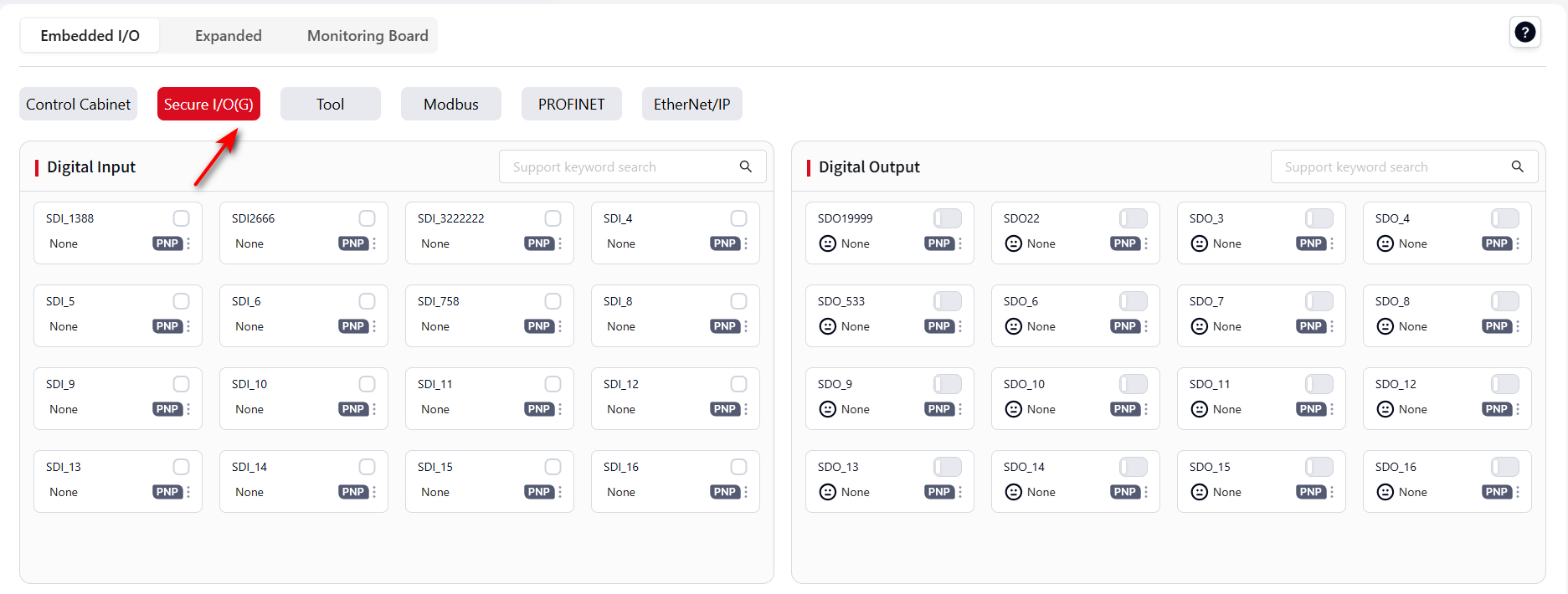This screenshot has width=1568, height=594.
Task: Select the Modbus button
Action: pyautogui.click(x=450, y=105)
